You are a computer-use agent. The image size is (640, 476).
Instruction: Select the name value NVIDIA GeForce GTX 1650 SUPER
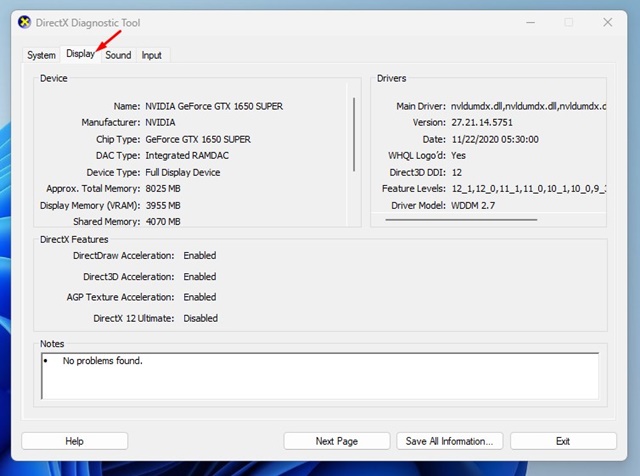click(214, 106)
